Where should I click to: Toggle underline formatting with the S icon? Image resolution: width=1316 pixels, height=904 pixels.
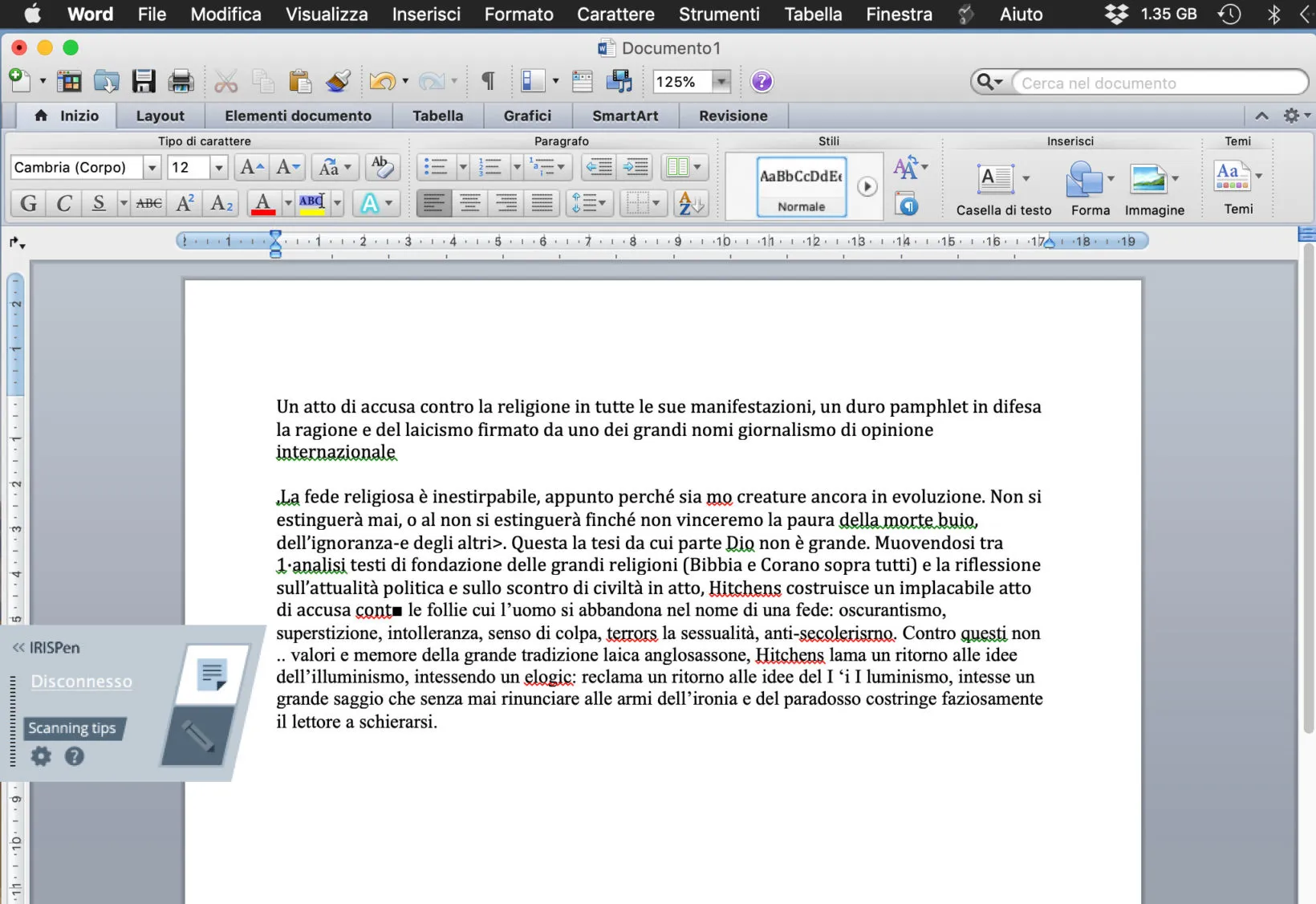(x=96, y=203)
